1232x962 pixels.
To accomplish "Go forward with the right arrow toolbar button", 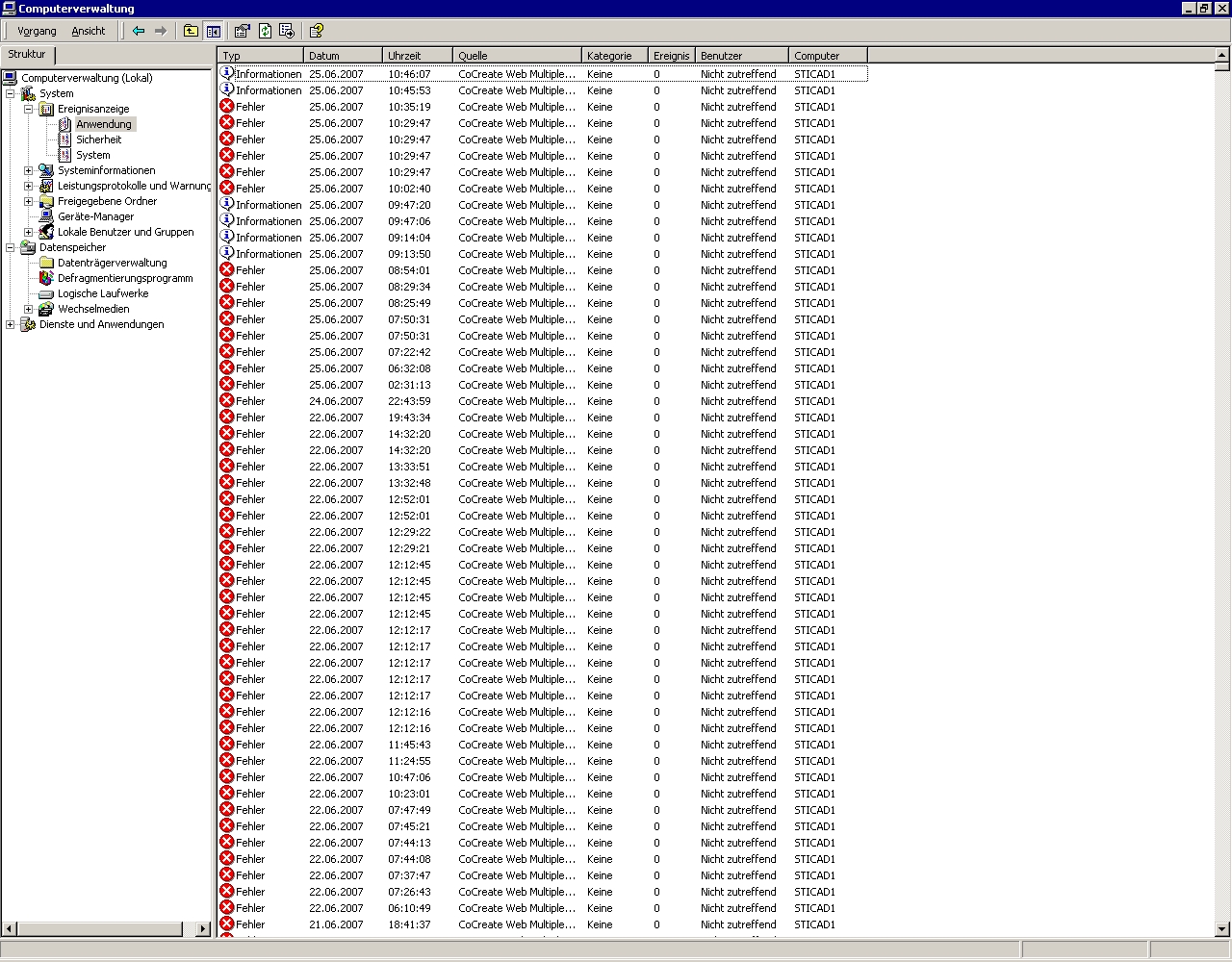I will tap(161, 31).
